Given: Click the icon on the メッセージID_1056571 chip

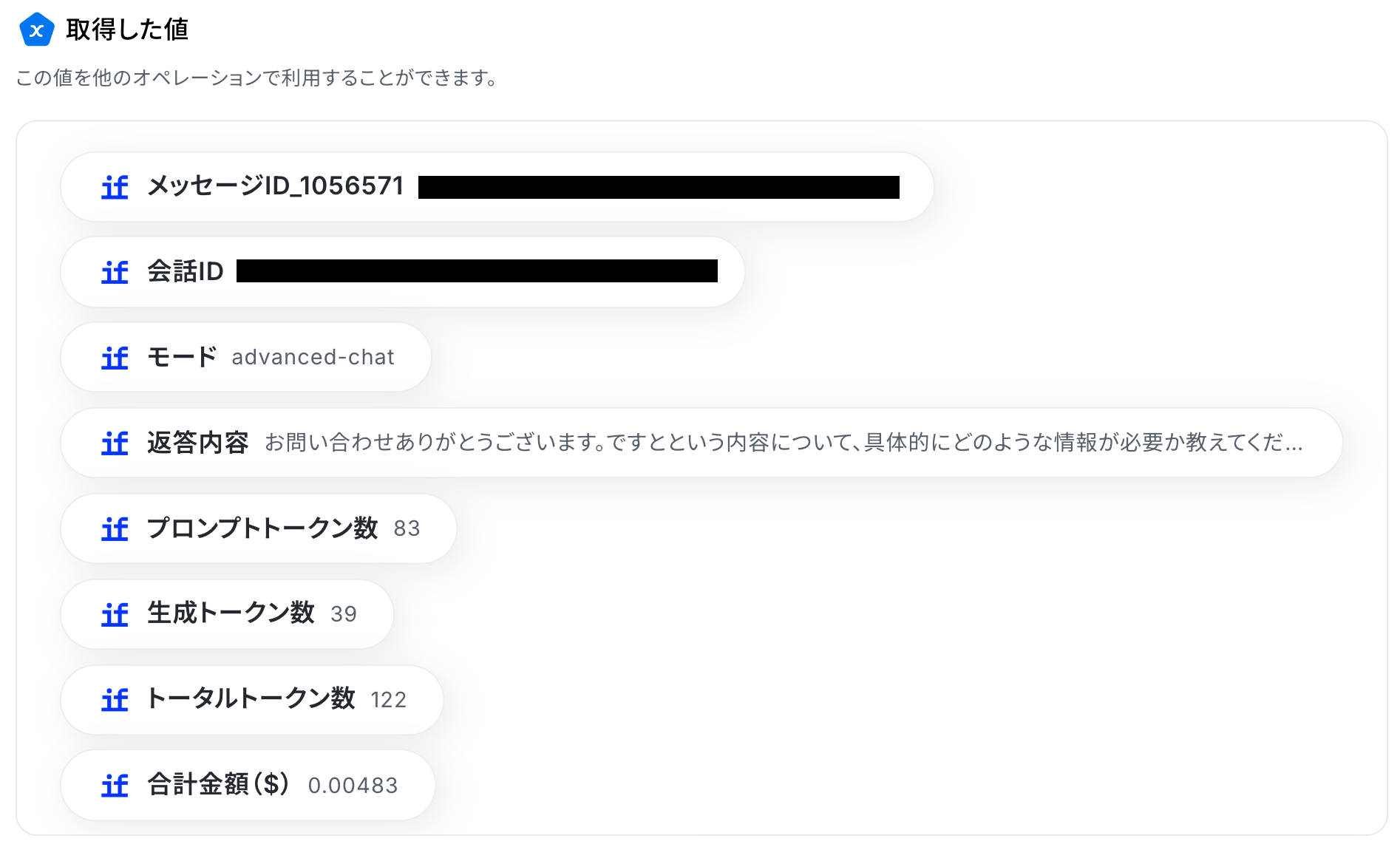Looking at the screenshot, I should [x=115, y=187].
